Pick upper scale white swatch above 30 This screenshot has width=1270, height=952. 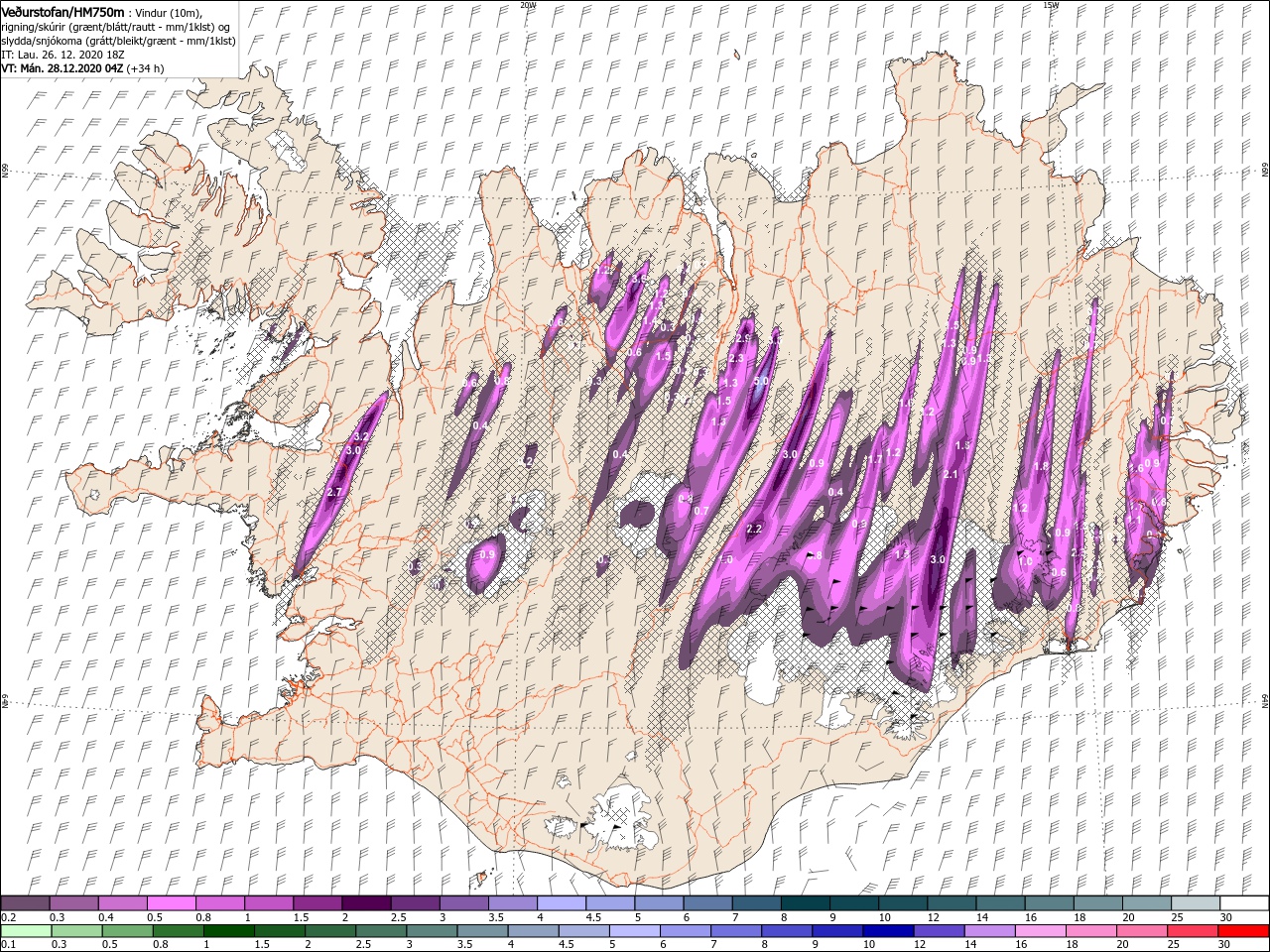[1243, 903]
